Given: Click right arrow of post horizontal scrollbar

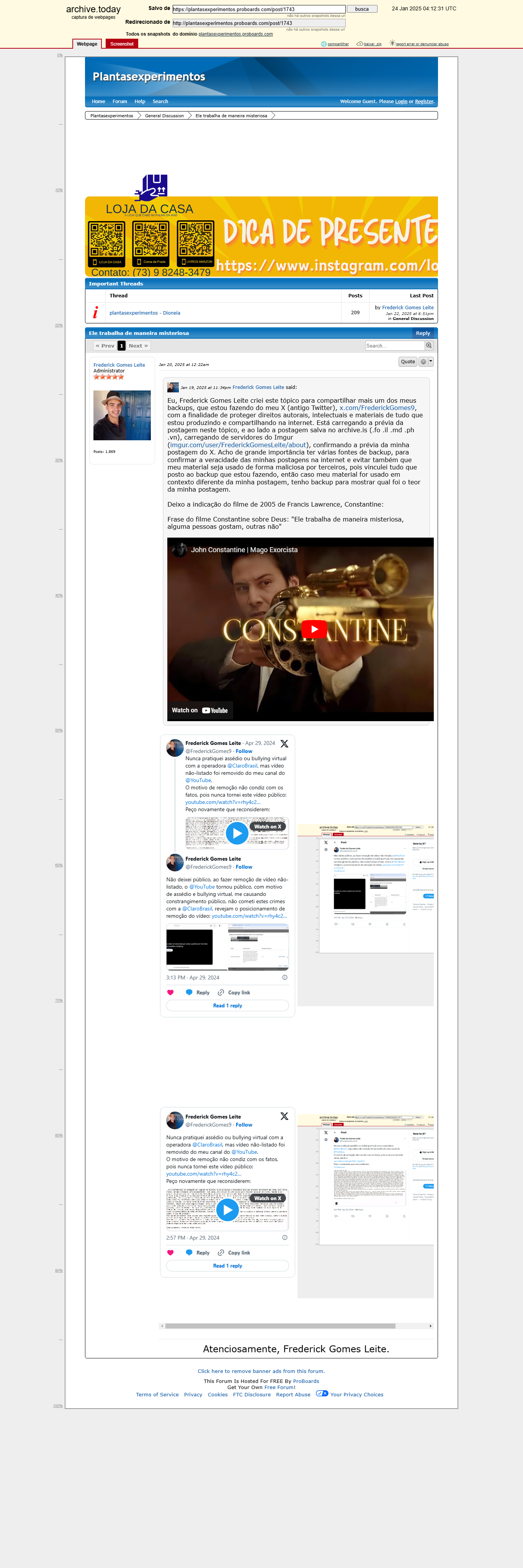Looking at the screenshot, I should tap(431, 1326).
